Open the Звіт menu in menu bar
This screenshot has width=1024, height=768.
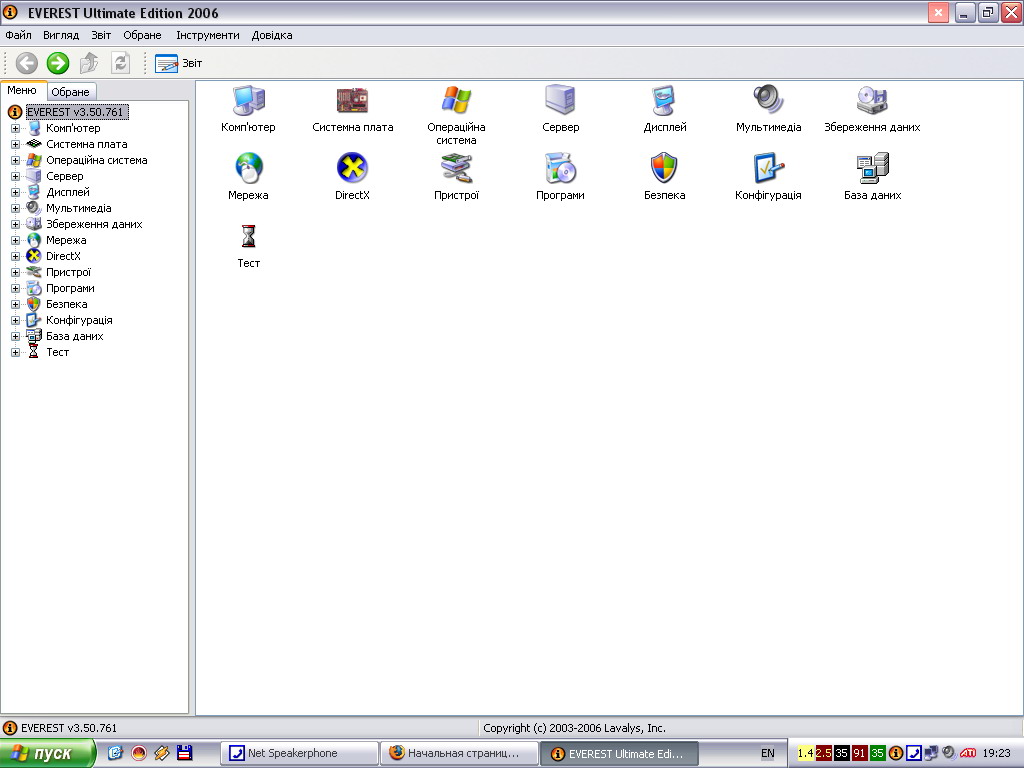coord(101,35)
